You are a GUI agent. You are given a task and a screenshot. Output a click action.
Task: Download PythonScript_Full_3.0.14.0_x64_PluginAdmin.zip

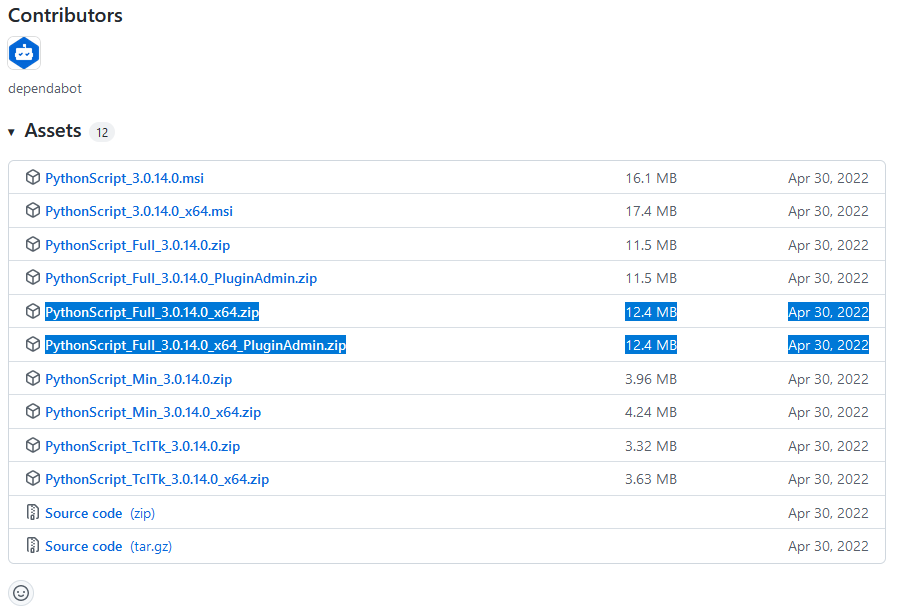click(x=195, y=345)
